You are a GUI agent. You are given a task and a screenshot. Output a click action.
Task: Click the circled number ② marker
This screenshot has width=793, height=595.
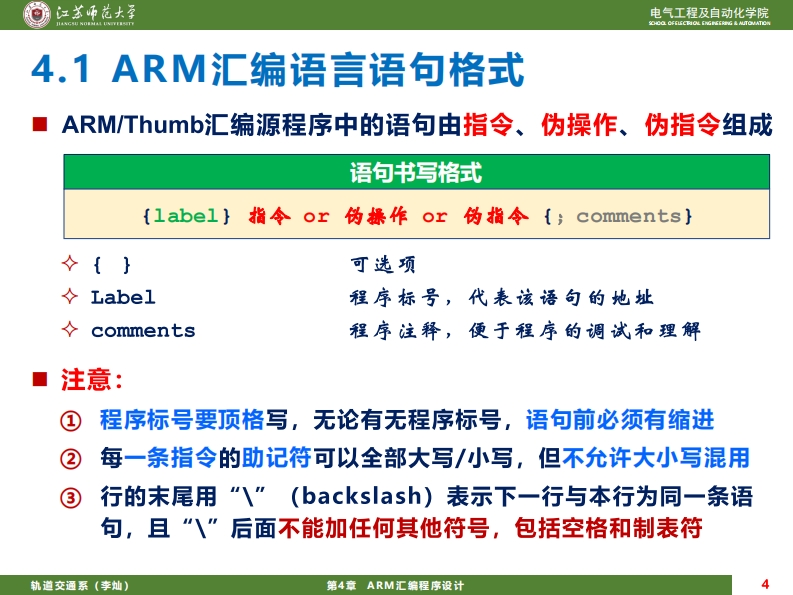[70, 458]
